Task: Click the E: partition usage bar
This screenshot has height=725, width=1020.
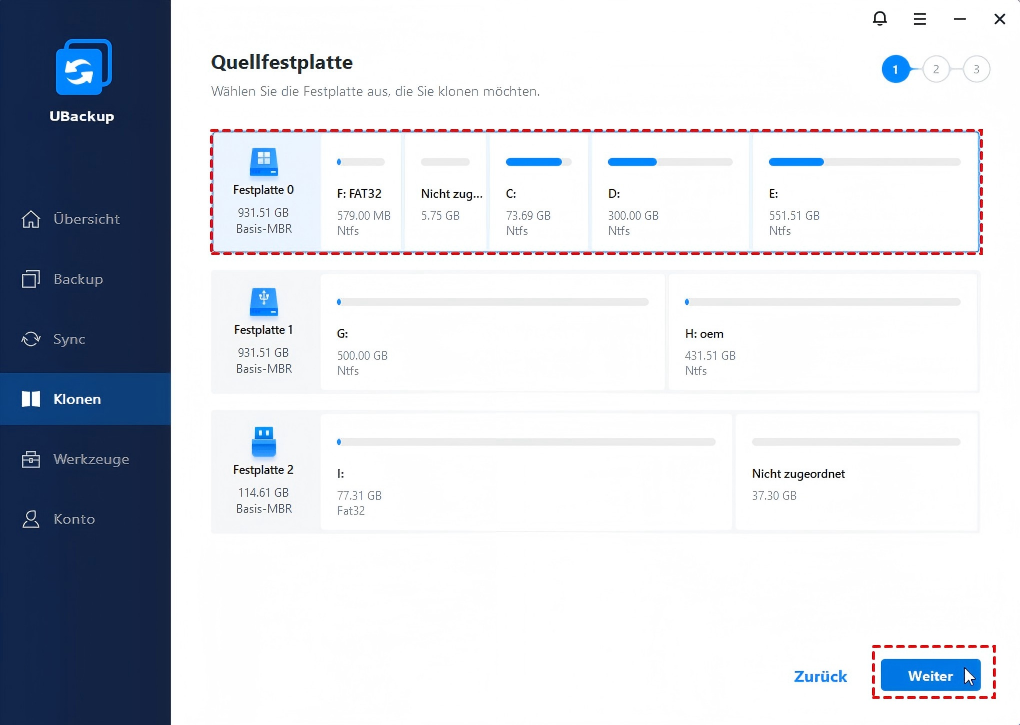Action: tap(864, 161)
